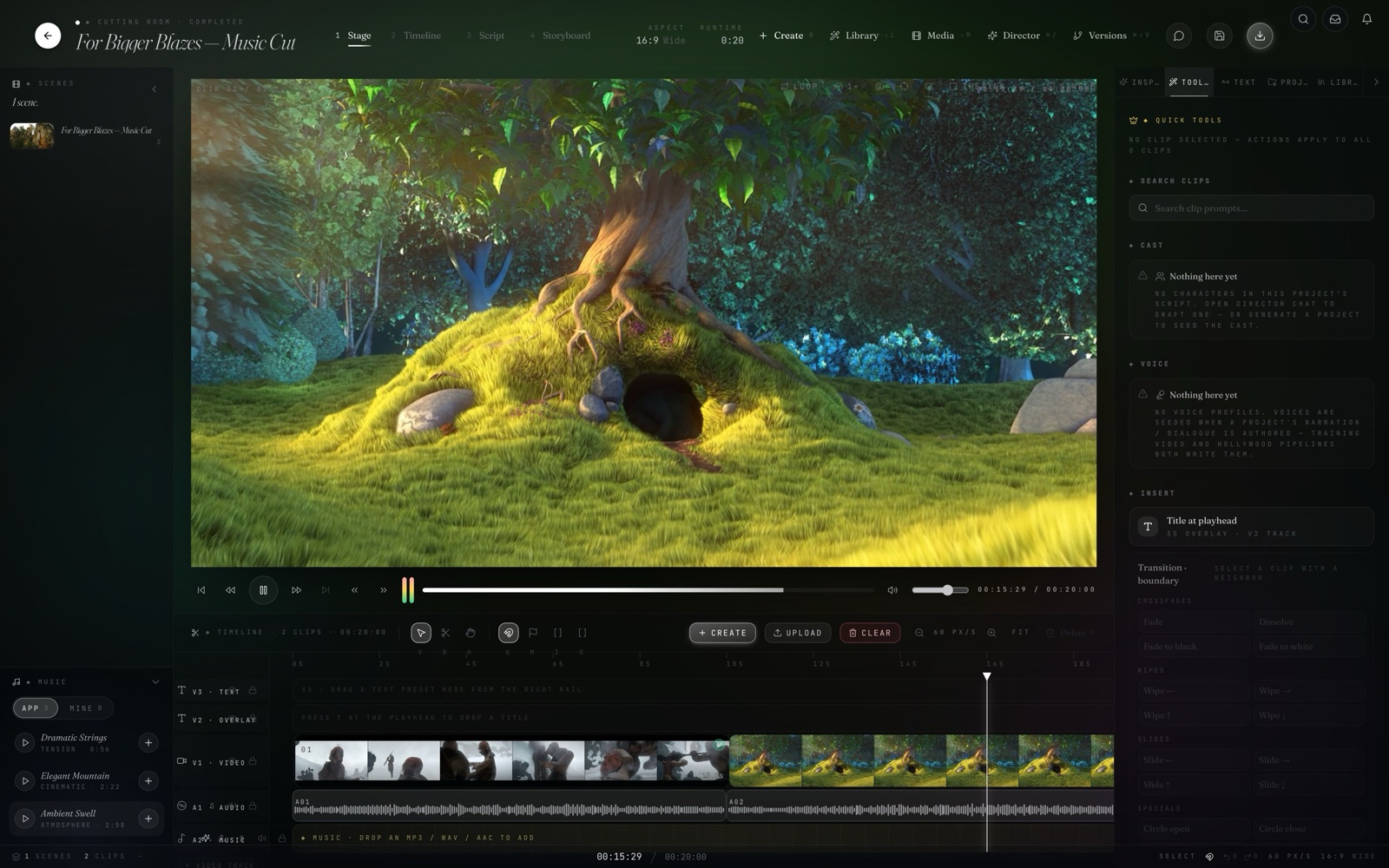Image resolution: width=1389 pixels, height=868 pixels.
Task: Click the download export icon
Action: pos(1260,36)
